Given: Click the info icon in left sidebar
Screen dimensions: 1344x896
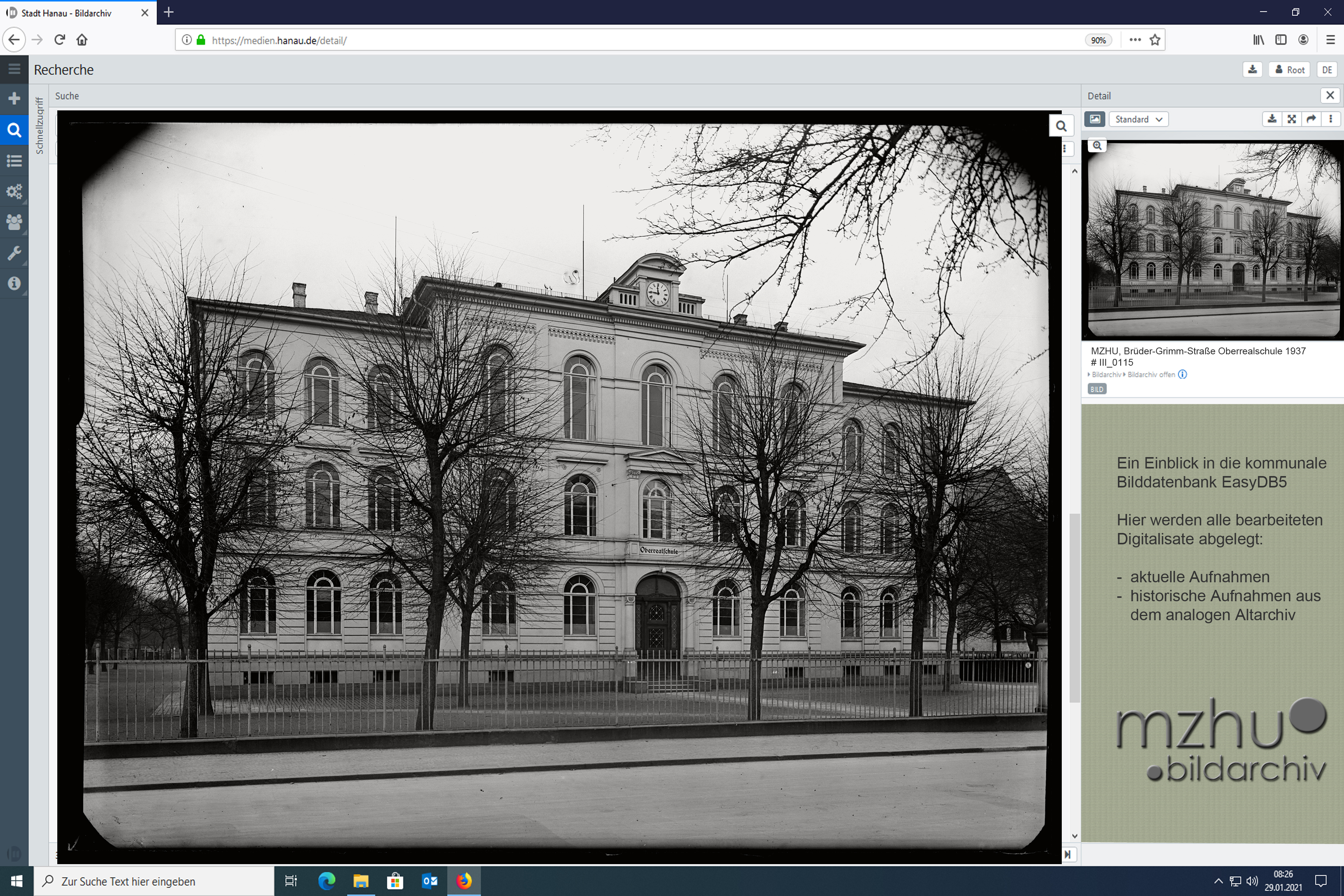Looking at the screenshot, I should (14, 283).
